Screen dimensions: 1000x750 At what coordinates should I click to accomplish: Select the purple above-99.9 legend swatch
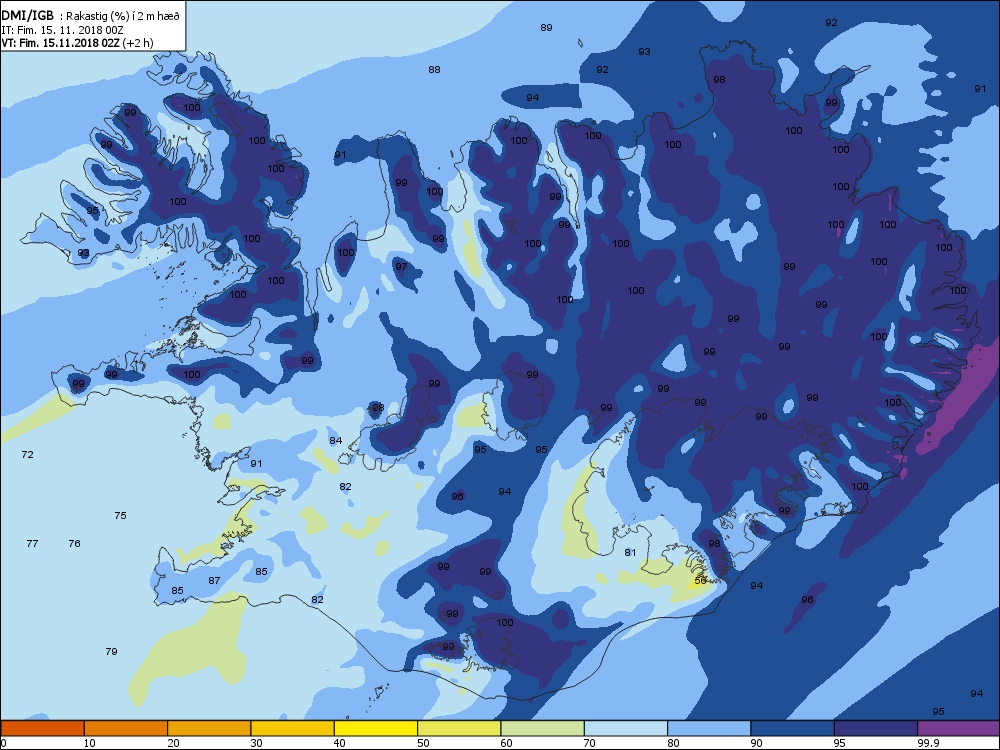[x=959, y=728]
